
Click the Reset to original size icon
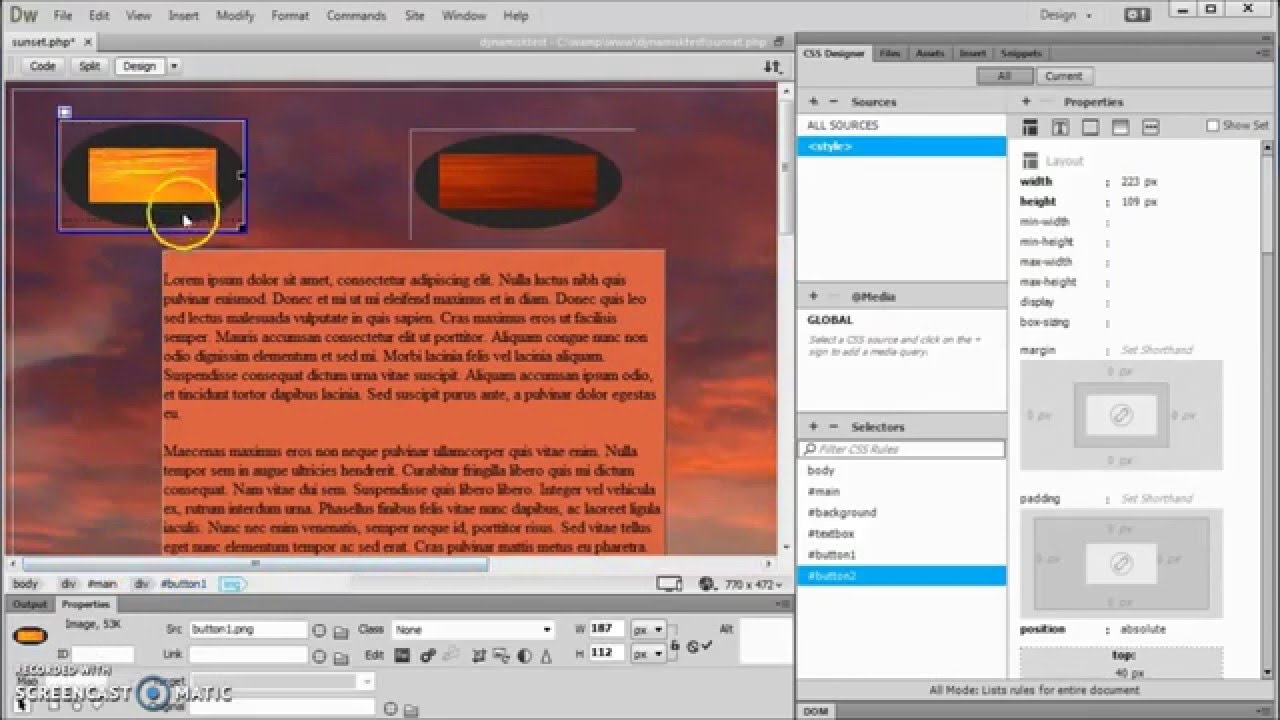pyautogui.click(x=692, y=646)
